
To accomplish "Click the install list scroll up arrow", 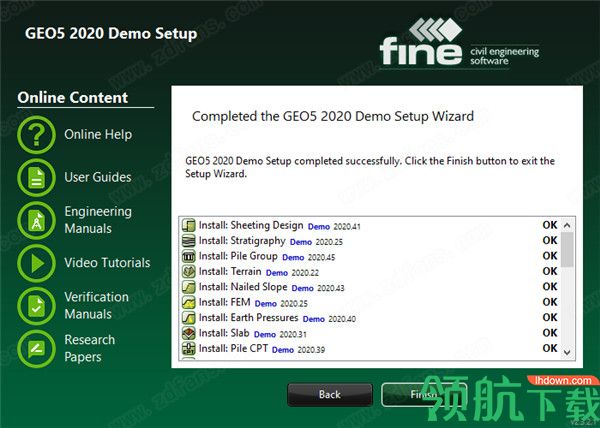I will 567,225.
